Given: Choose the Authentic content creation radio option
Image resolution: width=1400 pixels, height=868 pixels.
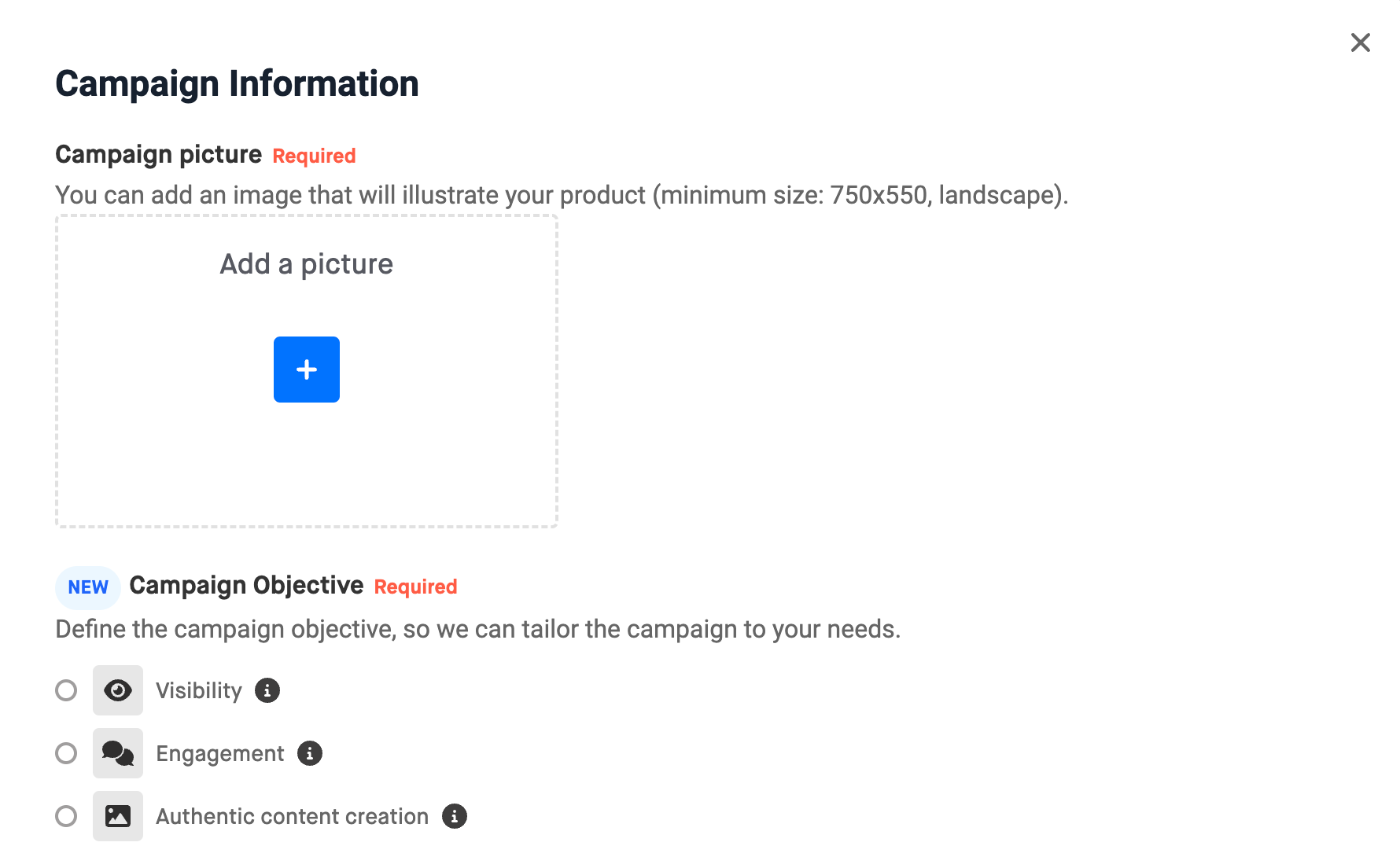Looking at the screenshot, I should pyautogui.click(x=66, y=816).
